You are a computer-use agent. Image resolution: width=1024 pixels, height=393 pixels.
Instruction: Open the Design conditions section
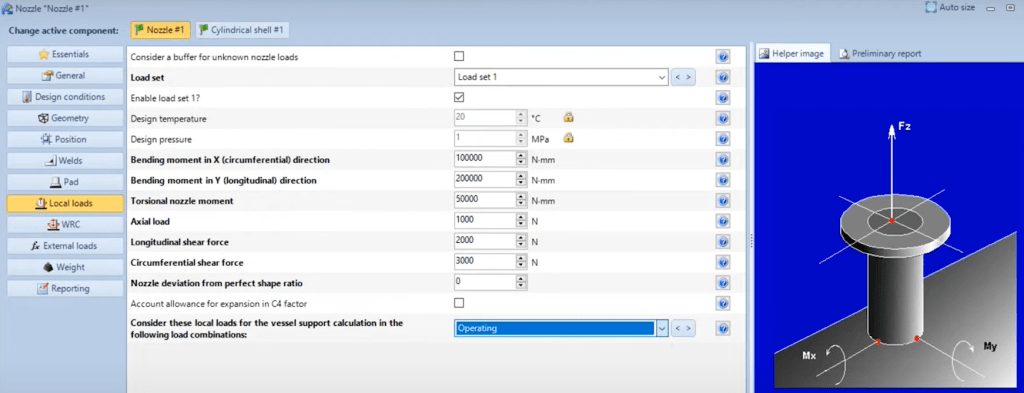coord(65,97)
